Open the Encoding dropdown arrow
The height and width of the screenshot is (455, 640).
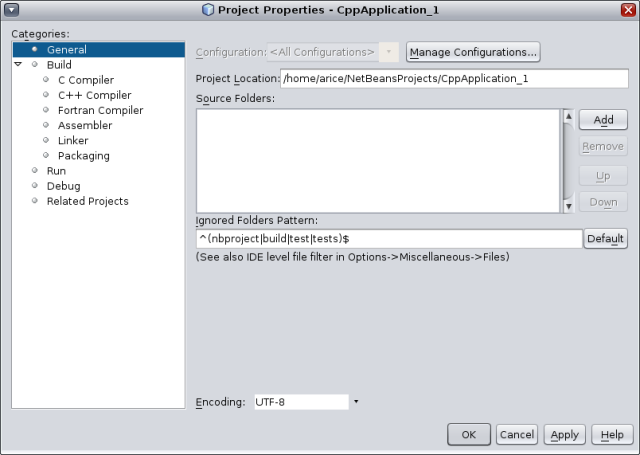(356, 402)
